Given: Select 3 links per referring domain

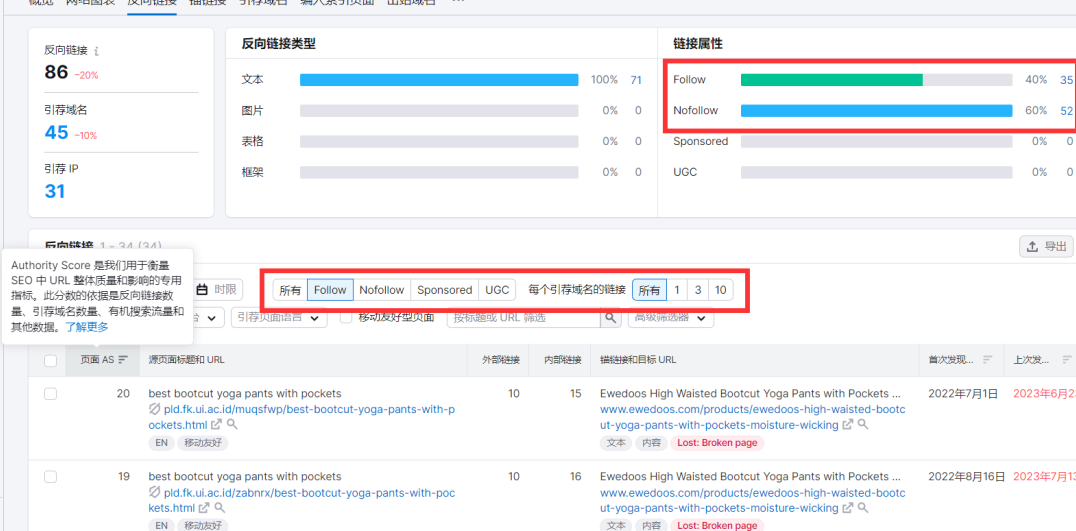Looking at the screenshot, I should pyautogui.click(x=698, y=290).
